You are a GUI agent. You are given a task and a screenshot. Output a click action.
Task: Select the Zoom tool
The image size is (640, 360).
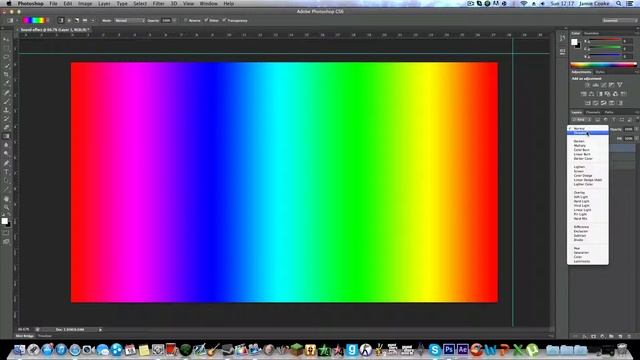[x=6, y=208]
